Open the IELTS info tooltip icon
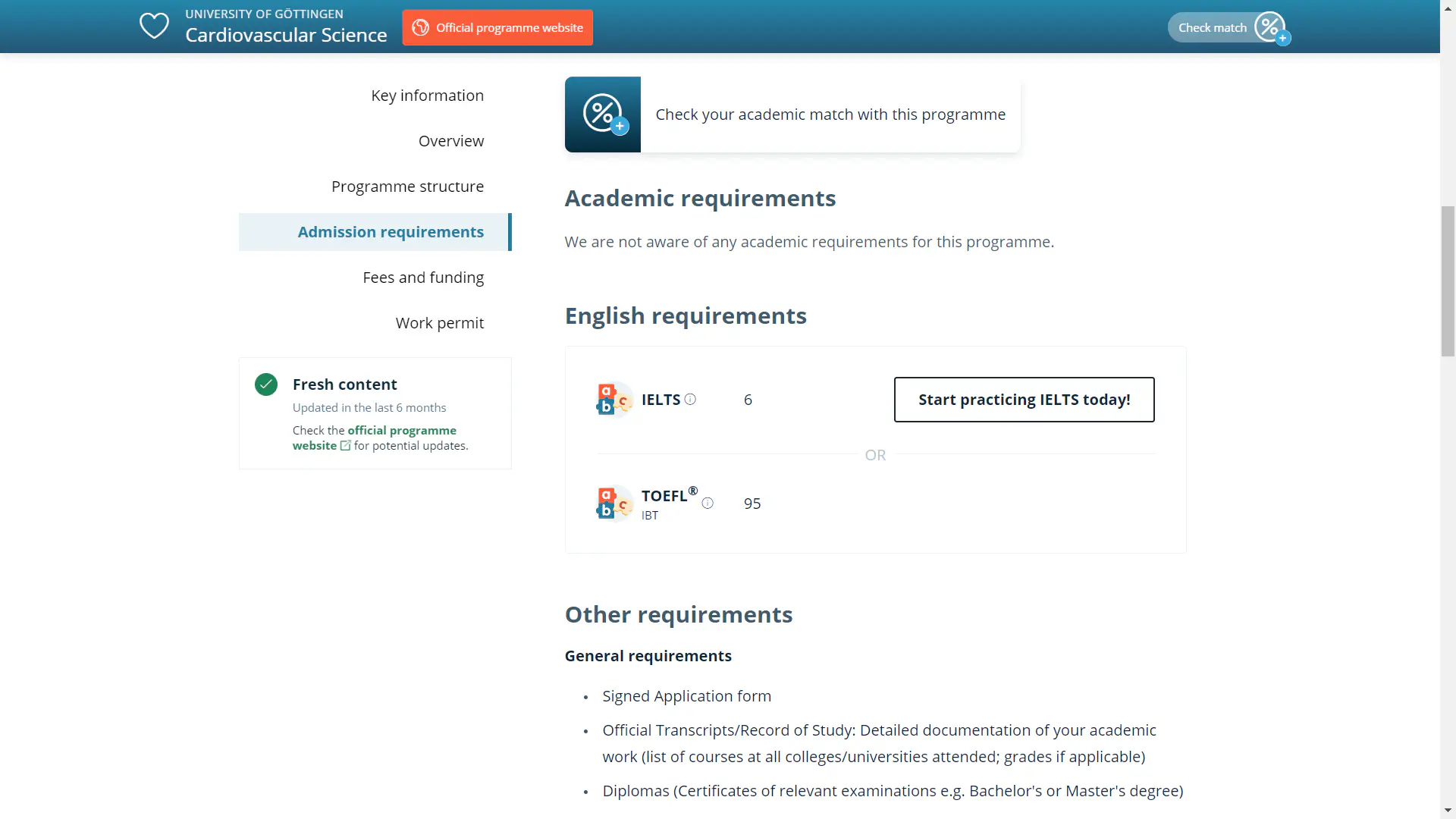 (x=691, y=400)
